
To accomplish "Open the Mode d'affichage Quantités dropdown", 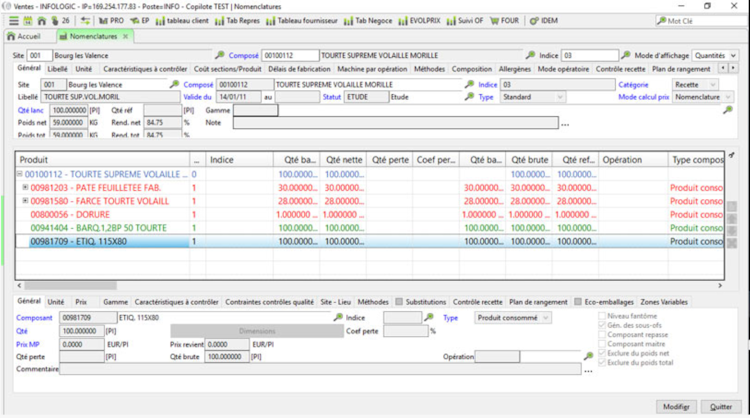I will click(x=715, y=55).
